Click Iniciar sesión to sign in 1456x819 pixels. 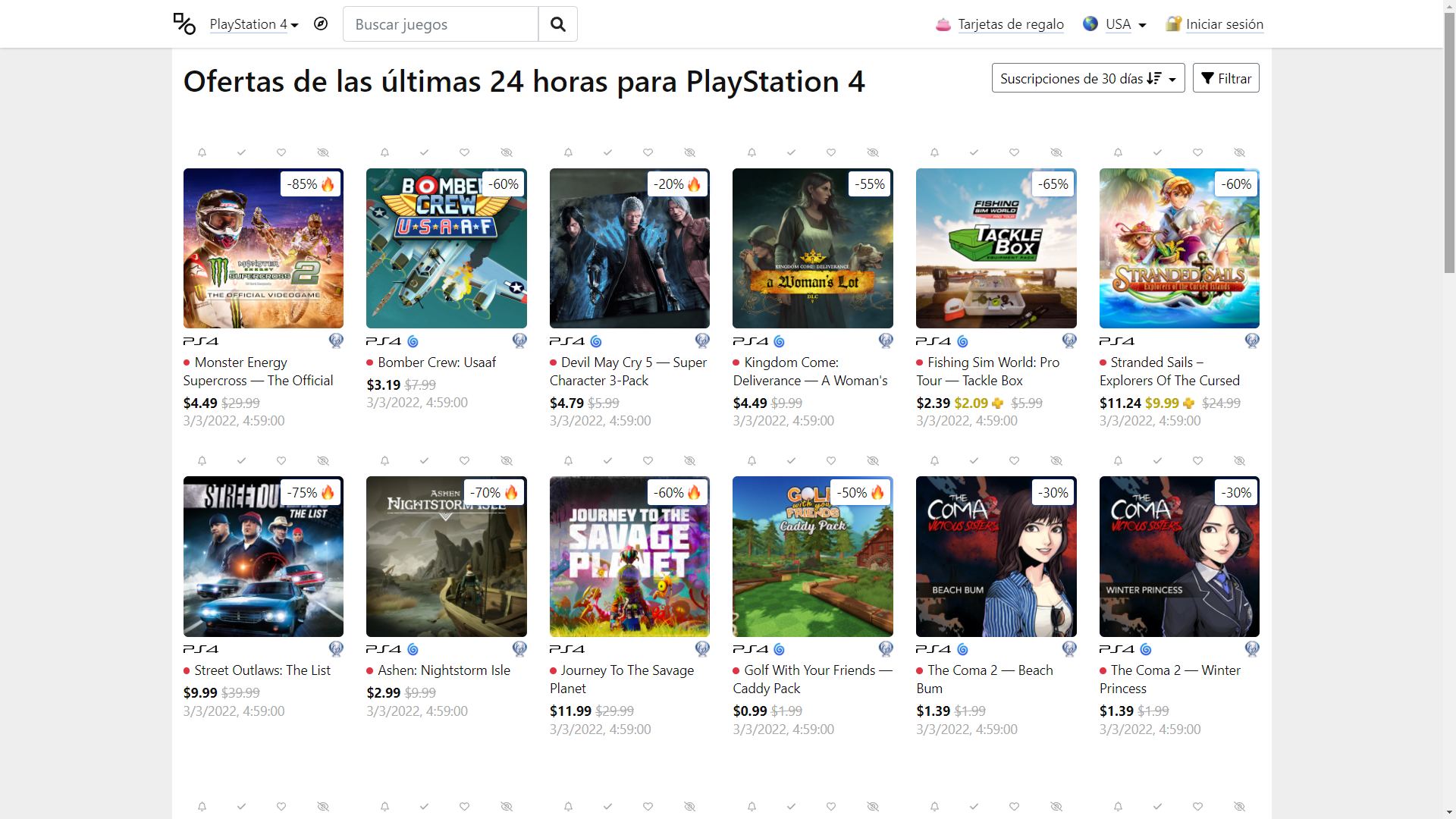(x=1224, y=24)
